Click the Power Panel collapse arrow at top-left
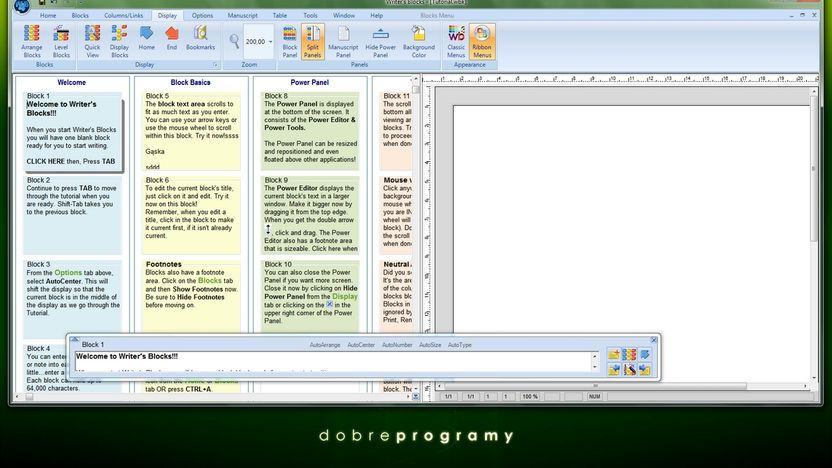Screen dimensions: 832x468 pos(74,340)
